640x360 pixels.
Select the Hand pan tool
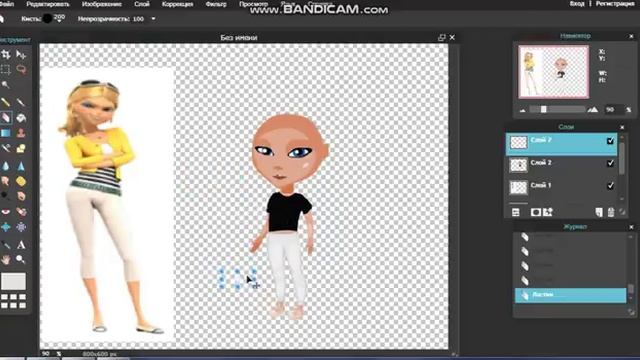click(6, 259)
